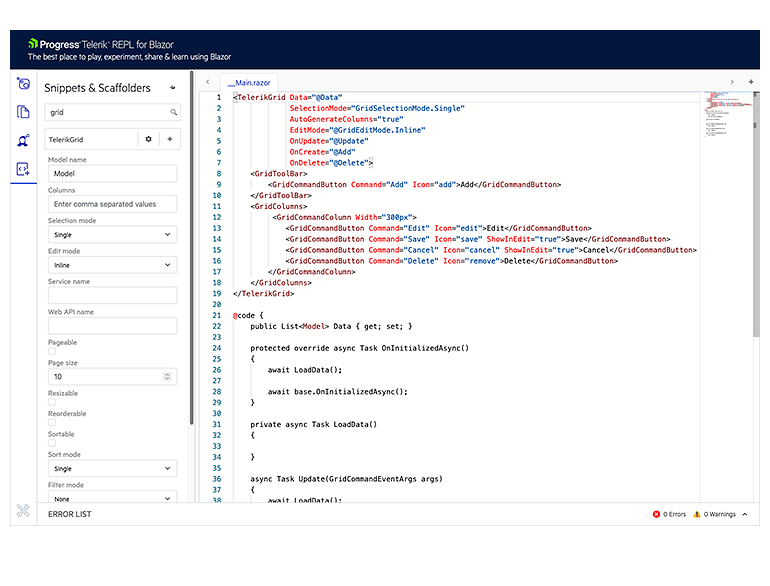
Task: Open the Selection mode dropdown
Action: (x=112, y=235)
